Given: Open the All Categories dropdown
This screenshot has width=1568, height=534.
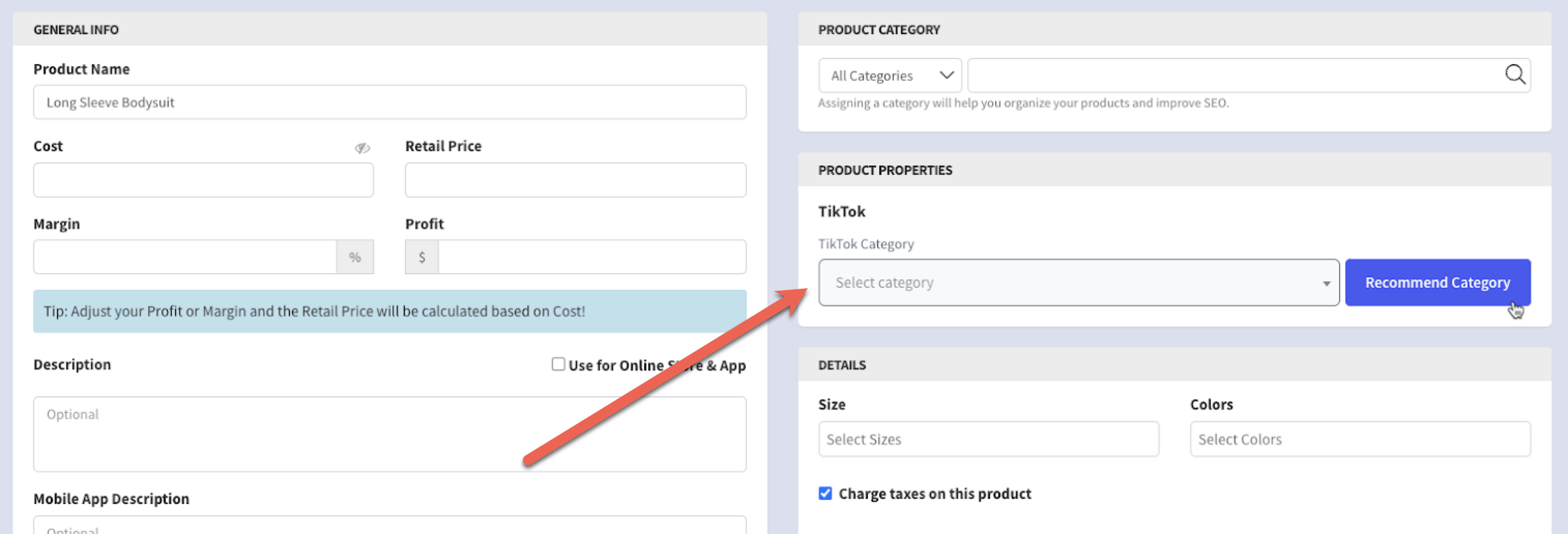Looking at the screenshot, I should coord(890,76).
